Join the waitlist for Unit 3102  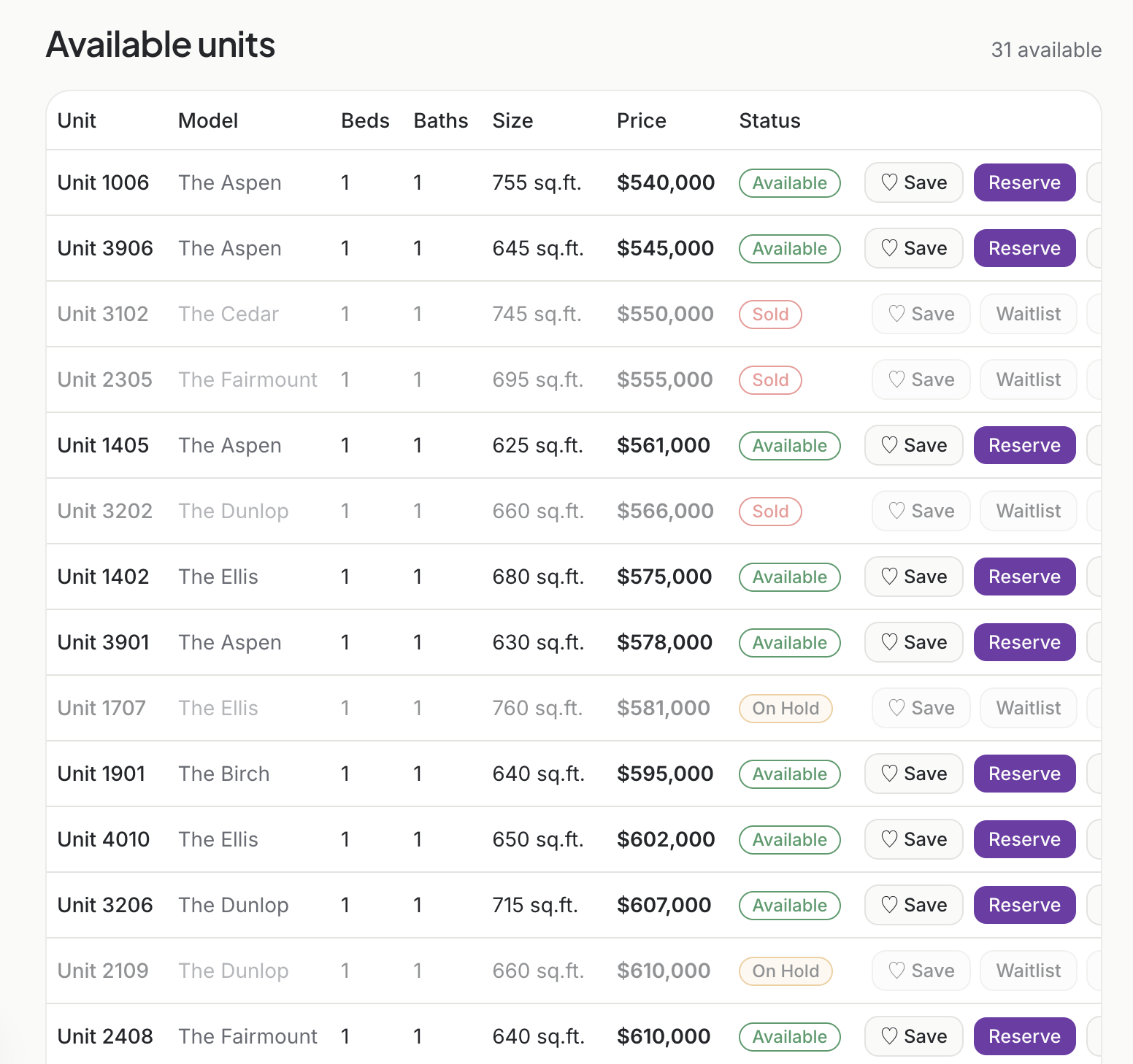(x=1029, y=314)
